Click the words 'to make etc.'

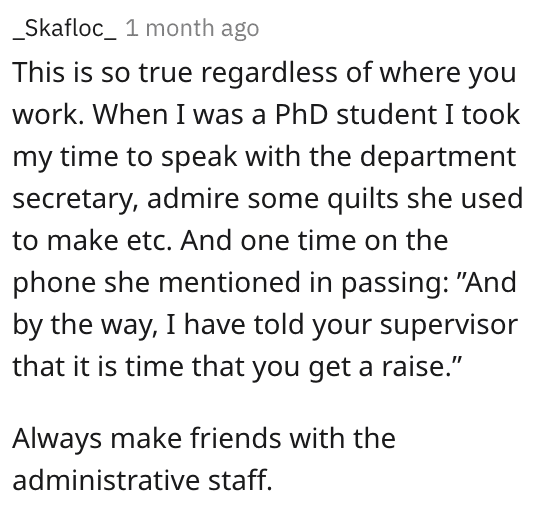coord(92,241)
